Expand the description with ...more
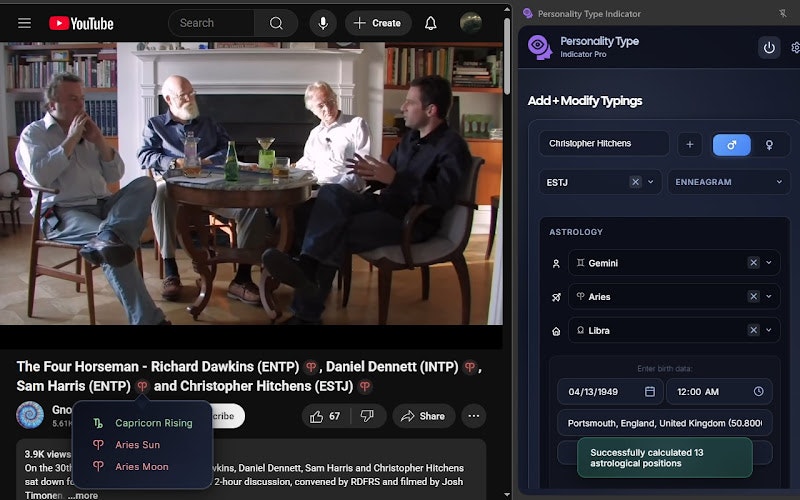Viewport: 800px width, 500px height. [83, 495]
